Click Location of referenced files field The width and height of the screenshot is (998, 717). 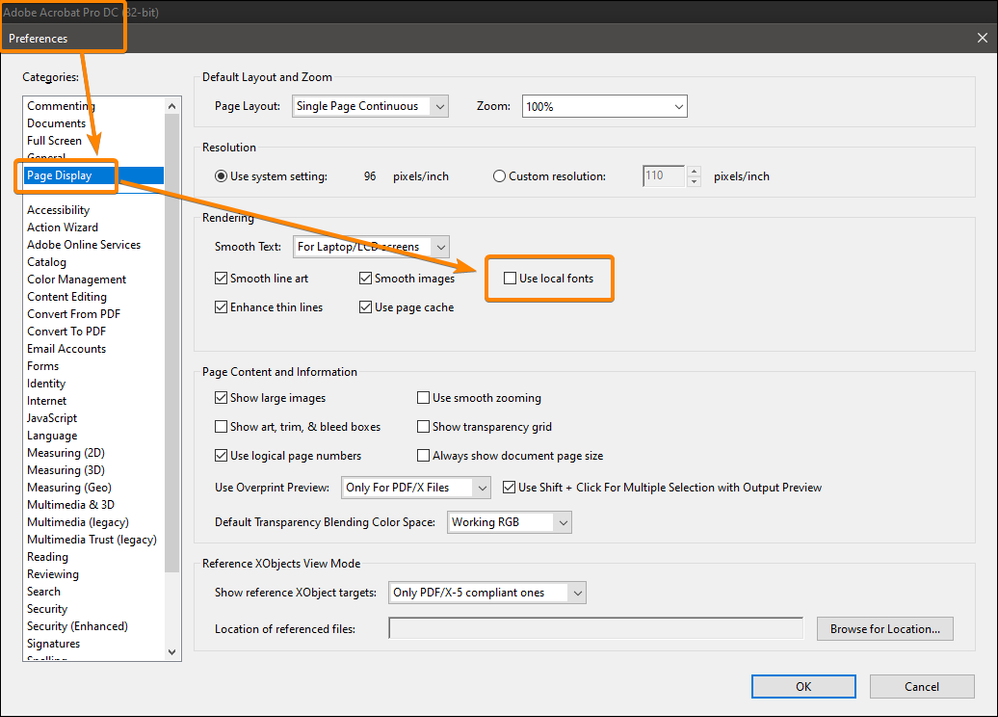pos(596,629)
